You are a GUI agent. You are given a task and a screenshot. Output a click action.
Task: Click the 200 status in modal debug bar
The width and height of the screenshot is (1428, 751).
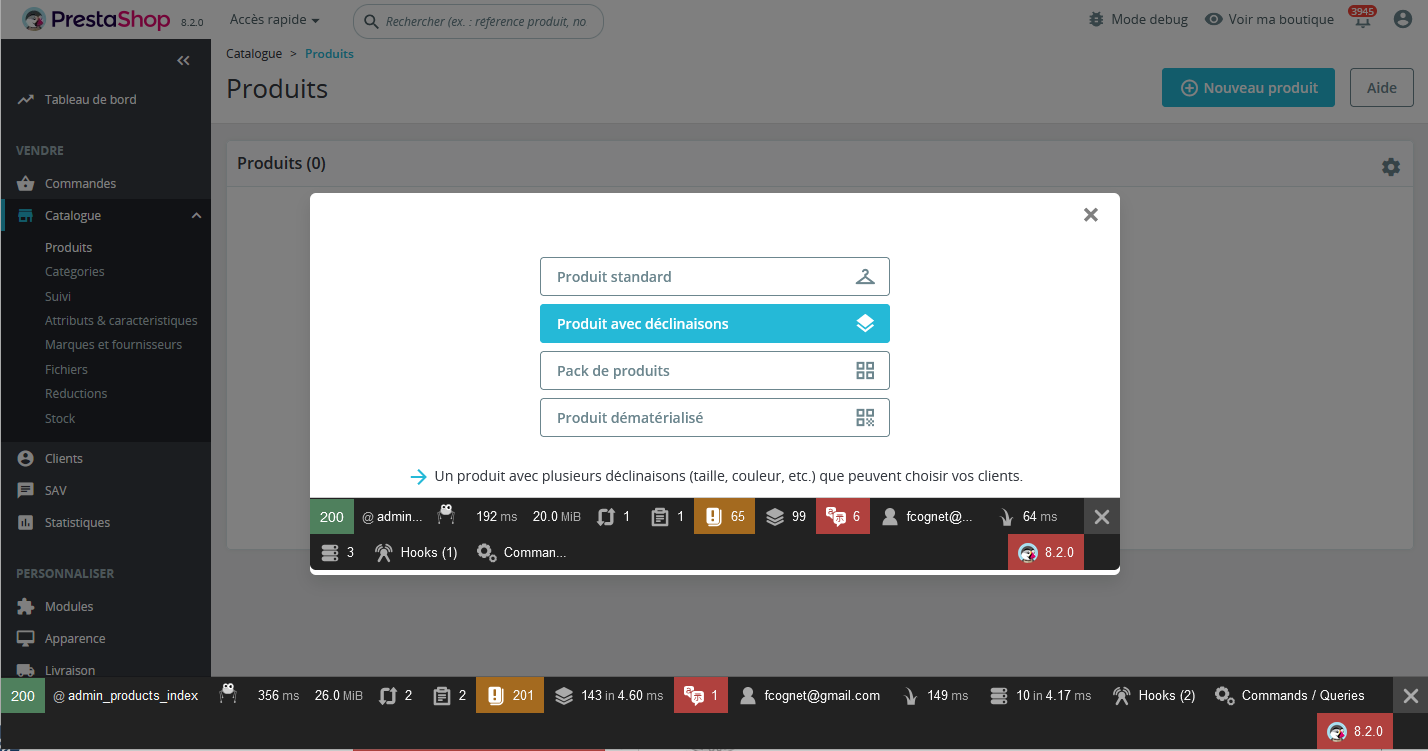(x=331, y=516)
